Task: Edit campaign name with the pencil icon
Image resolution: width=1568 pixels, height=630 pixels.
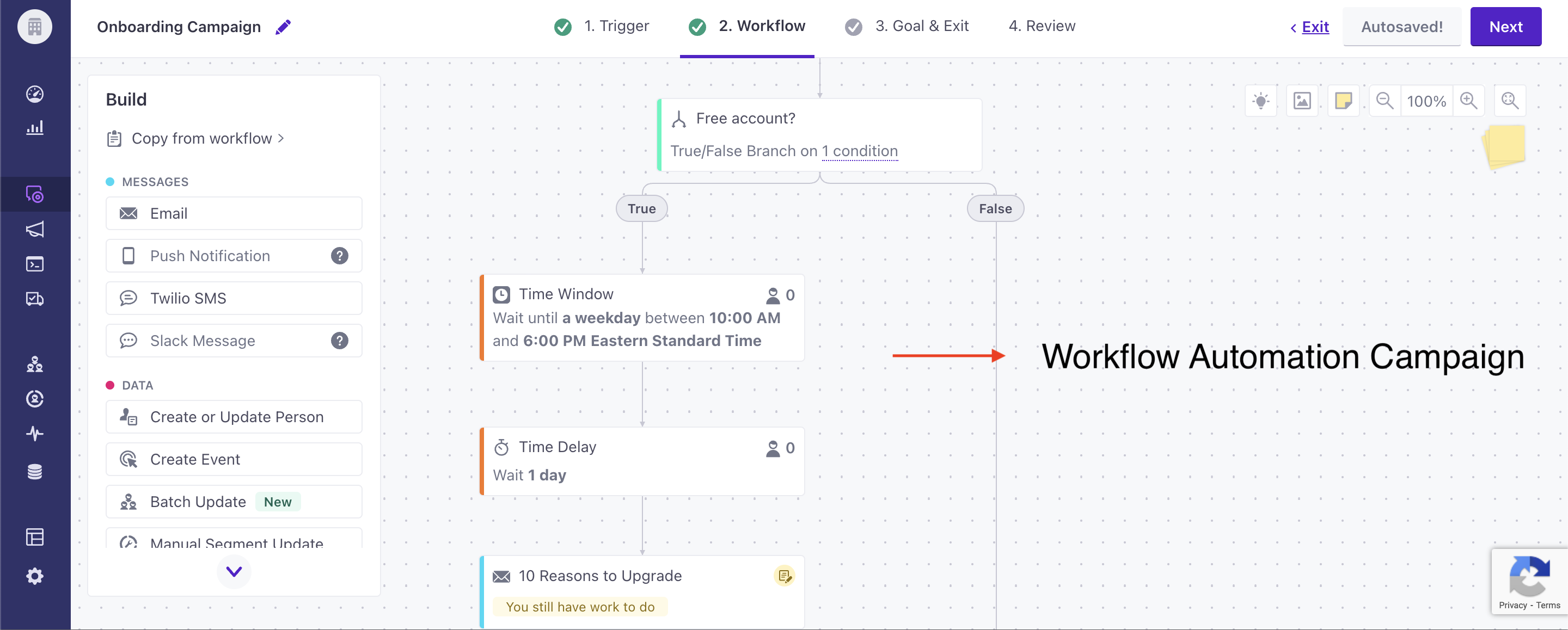Action: (283, 27)
